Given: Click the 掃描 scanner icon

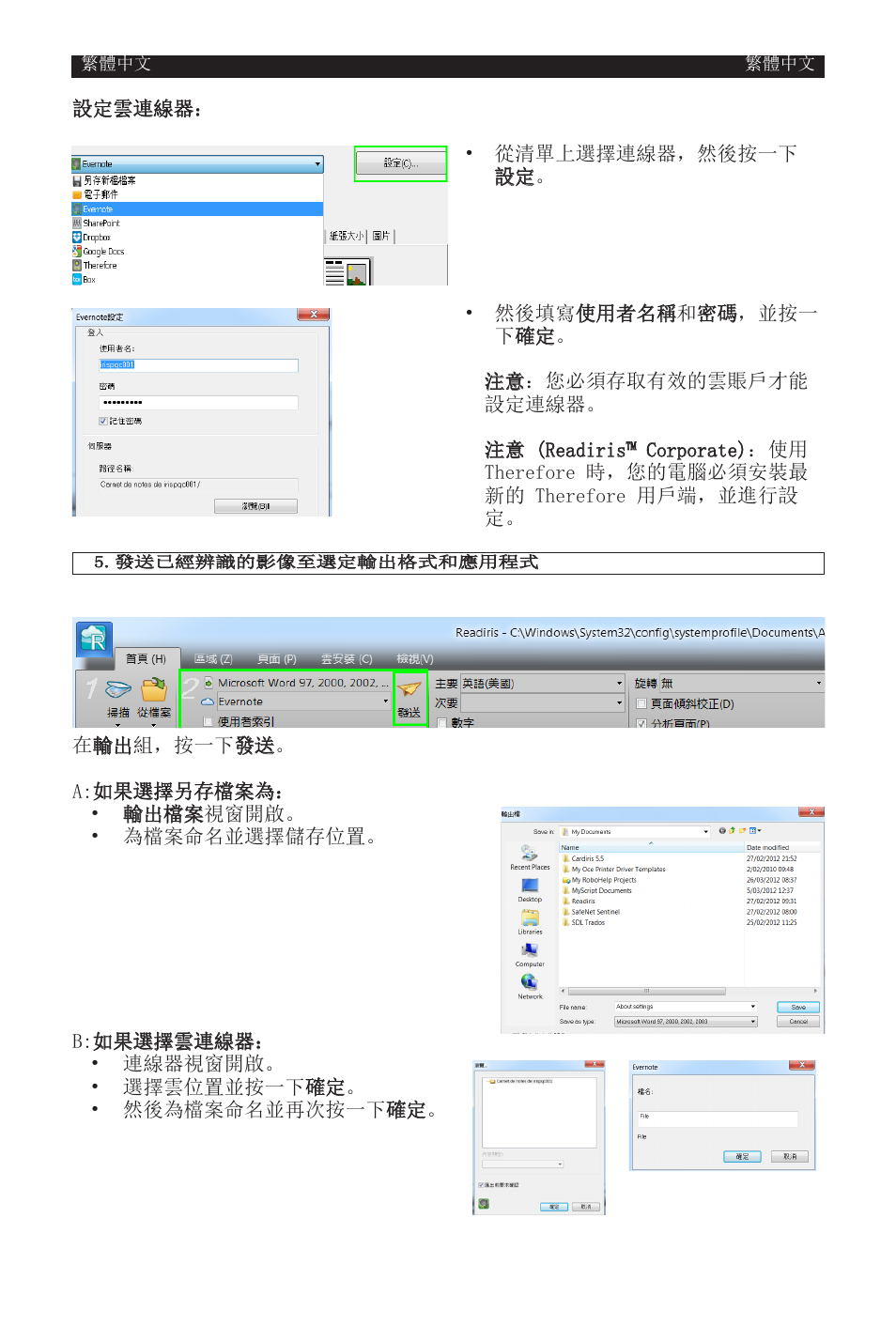Looking at the screenshot, I should [x=118, y=690].
